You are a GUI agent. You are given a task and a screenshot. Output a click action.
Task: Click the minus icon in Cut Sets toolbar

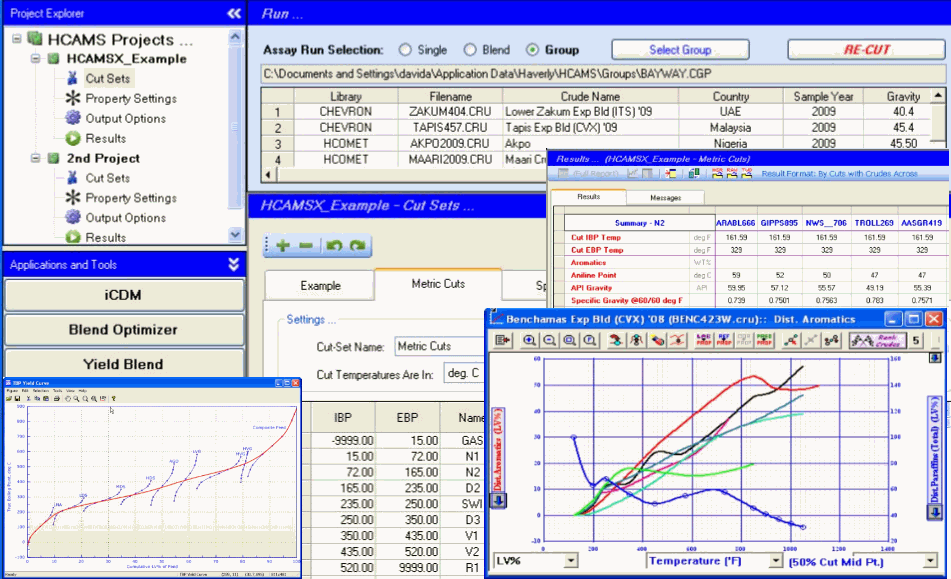[306, 246]
